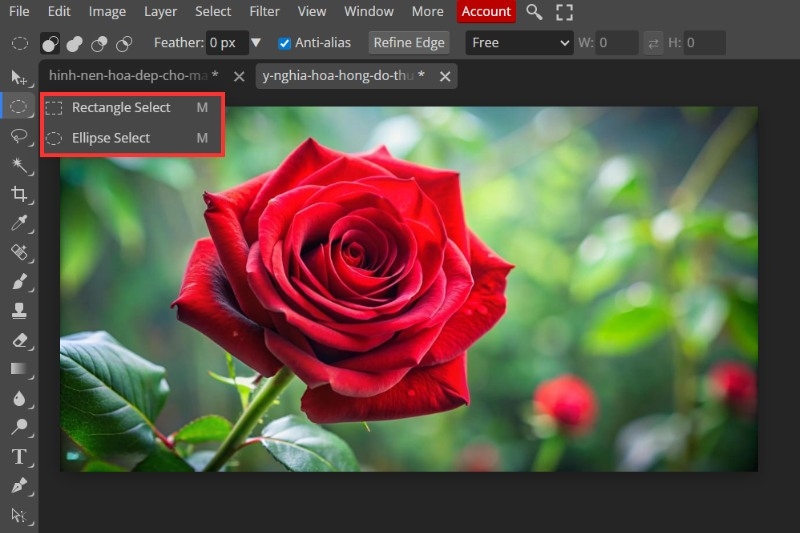Click the H height input field
Viewport: 800px width, 533px height.
click(x=704, y=43)
